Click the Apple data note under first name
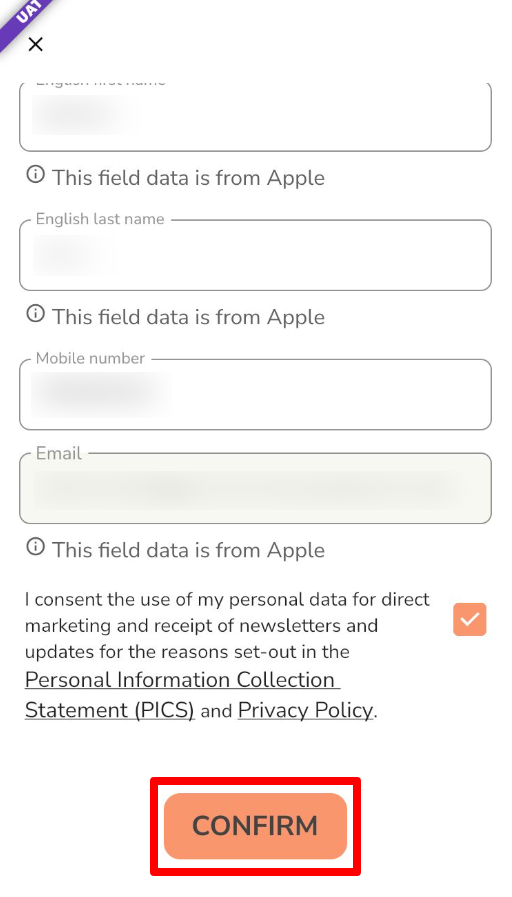This screenshot has height=897, width=512. pos(188,178)
